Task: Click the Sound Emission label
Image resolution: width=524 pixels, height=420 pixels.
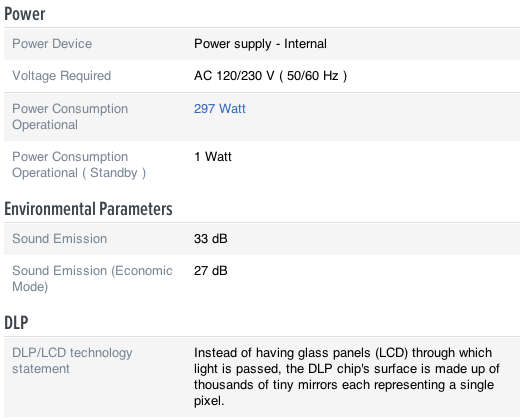Action: (59, 239)
